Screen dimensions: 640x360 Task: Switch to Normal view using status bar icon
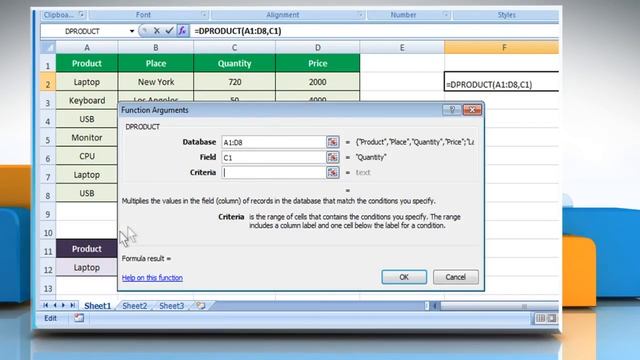540,318
